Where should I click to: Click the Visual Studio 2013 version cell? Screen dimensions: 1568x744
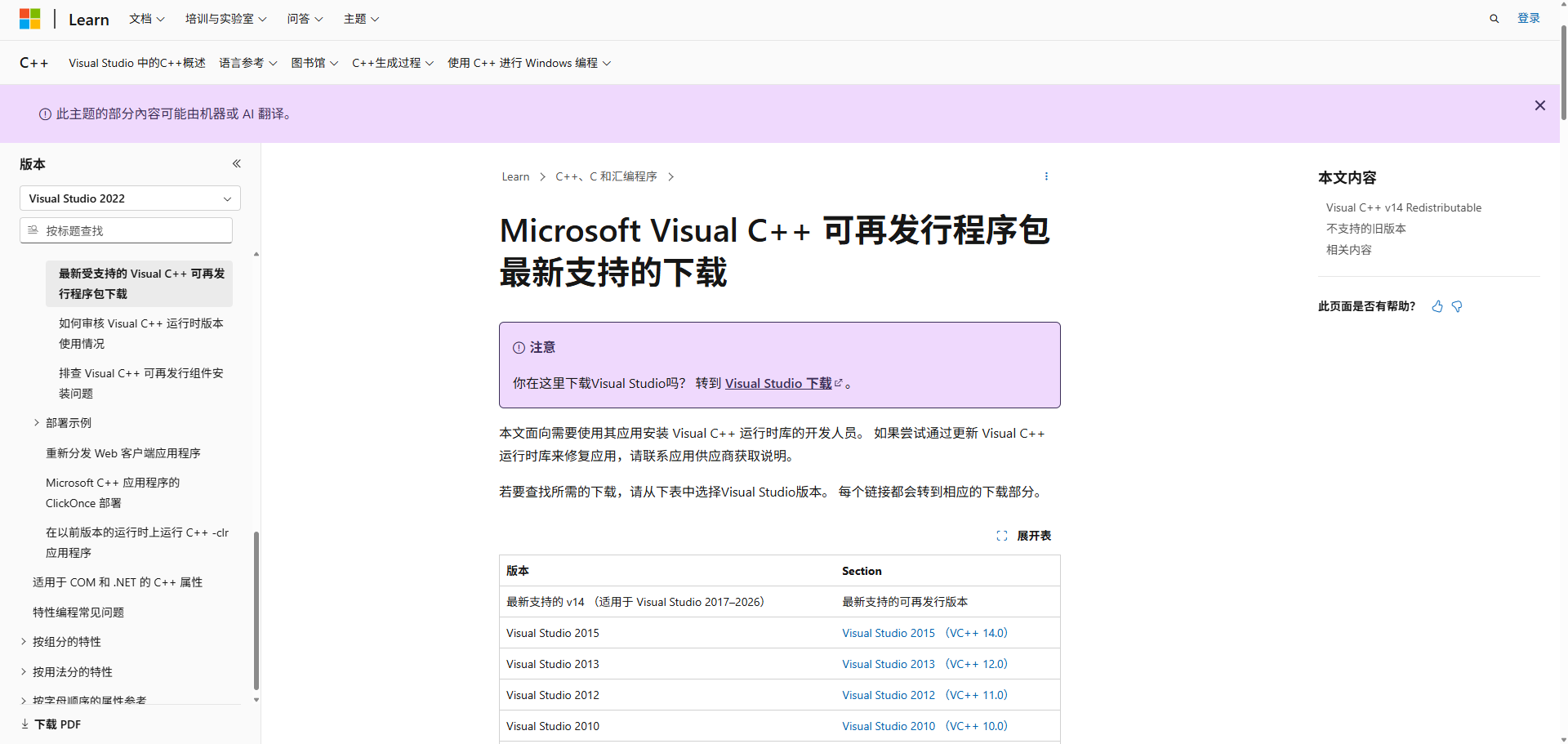click(666, 664)
